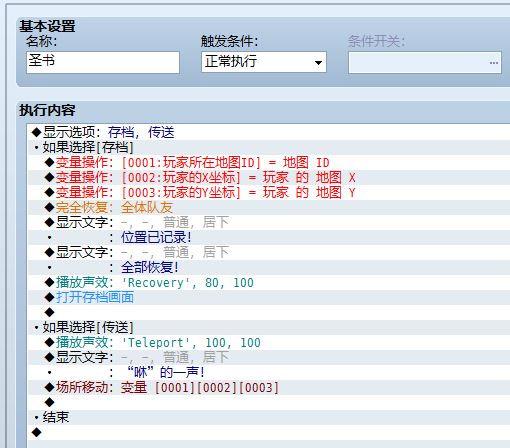Image resolution: width=510 pixels, height=448 pixels.
Task: Select the 完全恢复: 全体队友 command row
Action: click(x=269, y=207)
